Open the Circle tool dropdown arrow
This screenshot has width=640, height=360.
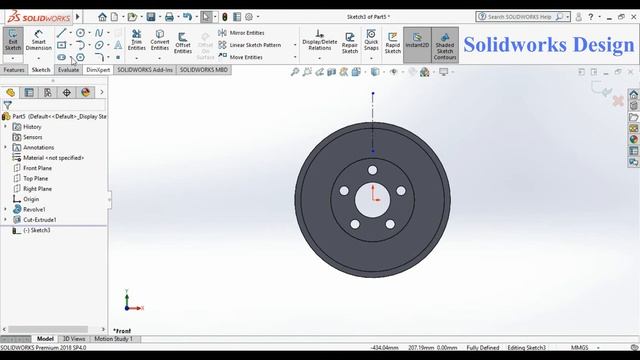(x=89, y=33)
